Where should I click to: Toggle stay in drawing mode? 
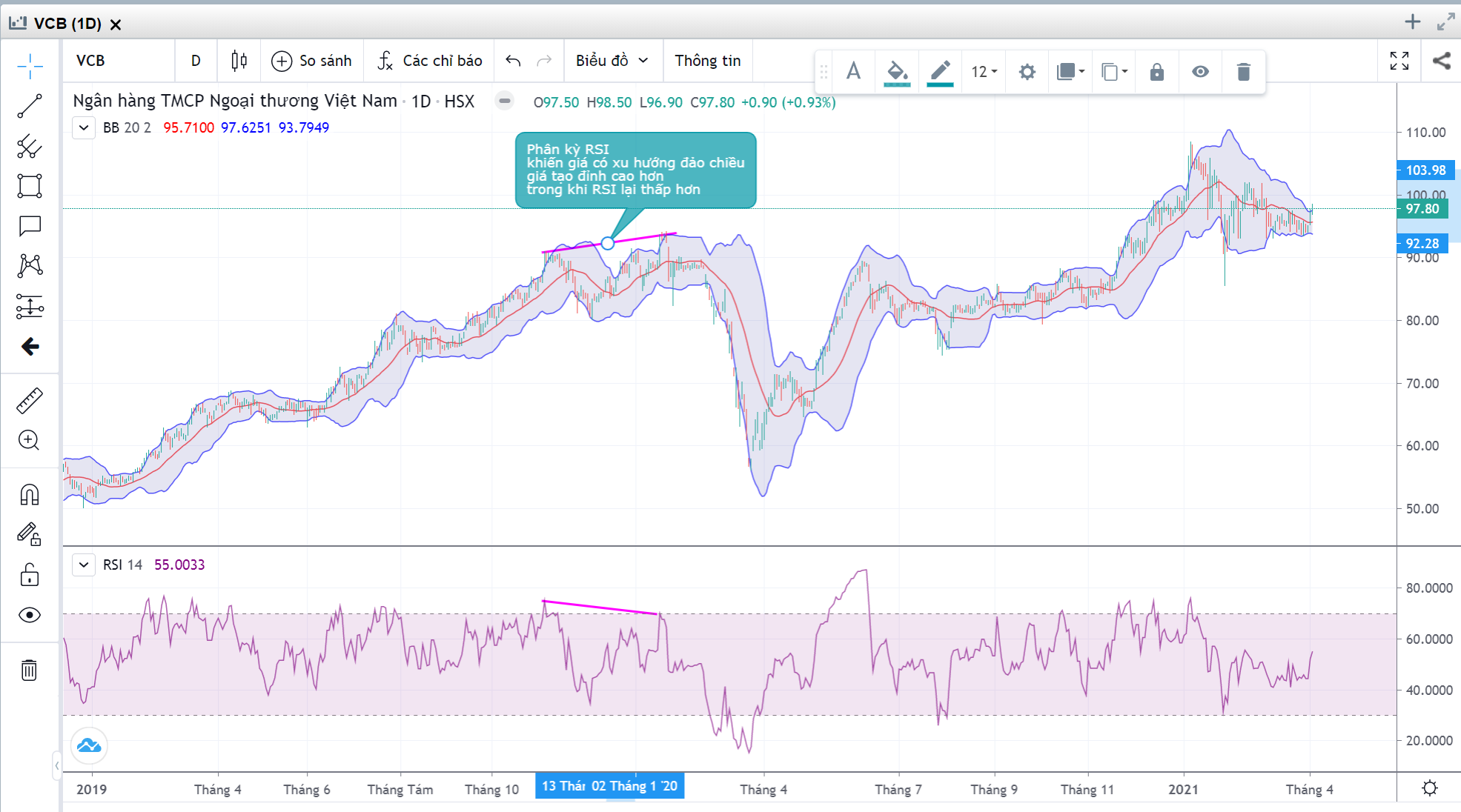click(x=30, y=534)
